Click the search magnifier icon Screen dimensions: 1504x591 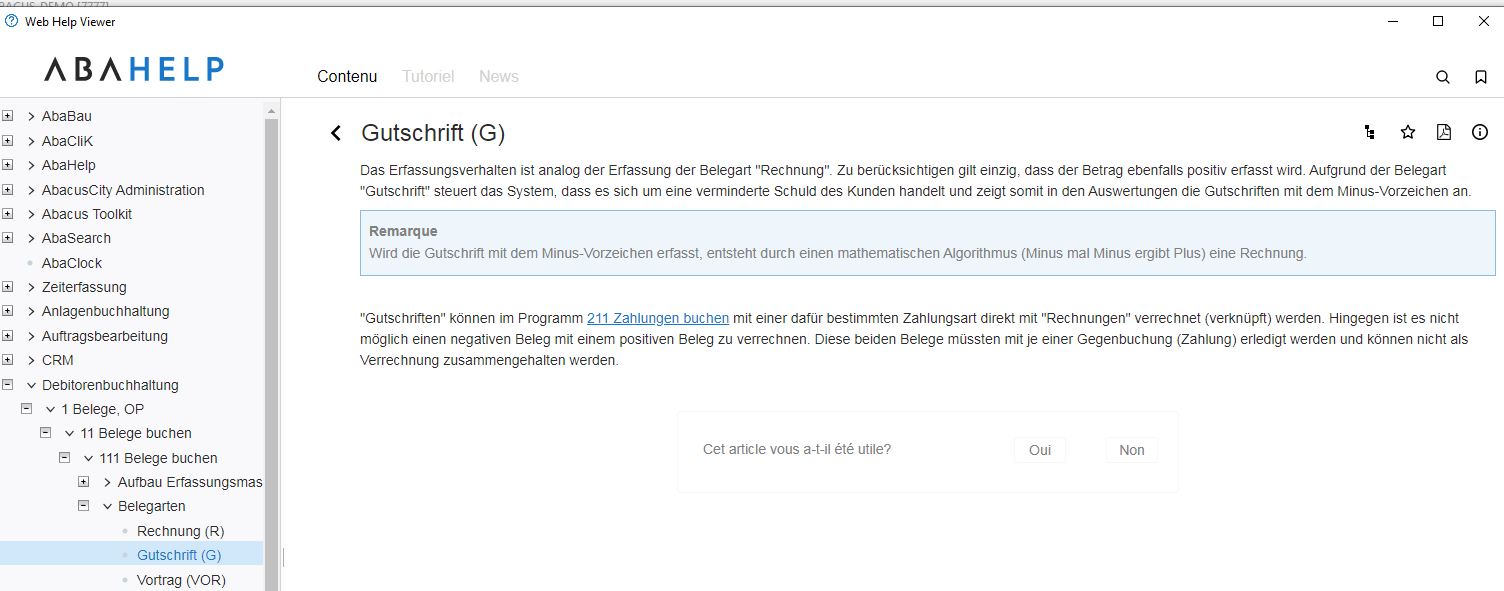1443,77
